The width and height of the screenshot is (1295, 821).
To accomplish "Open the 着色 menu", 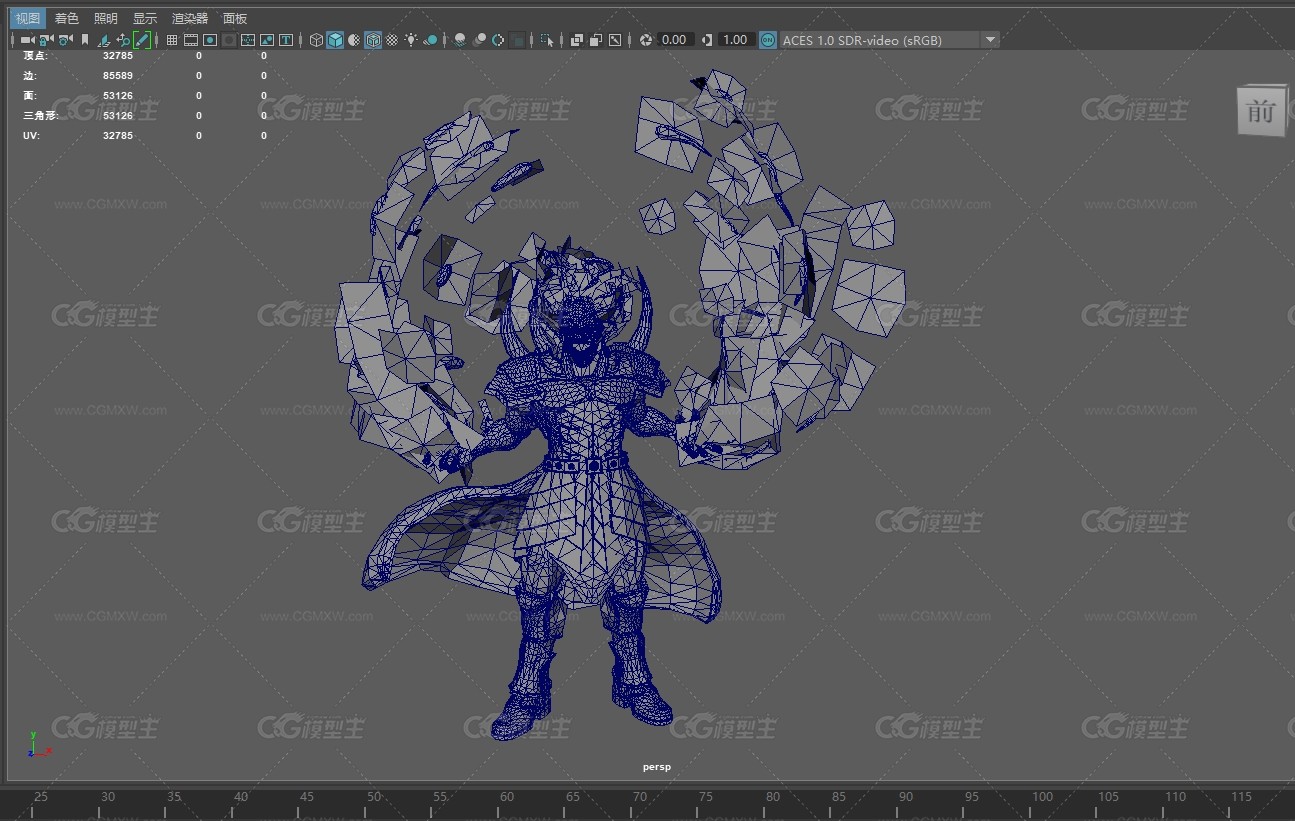I will click(66, 18).
